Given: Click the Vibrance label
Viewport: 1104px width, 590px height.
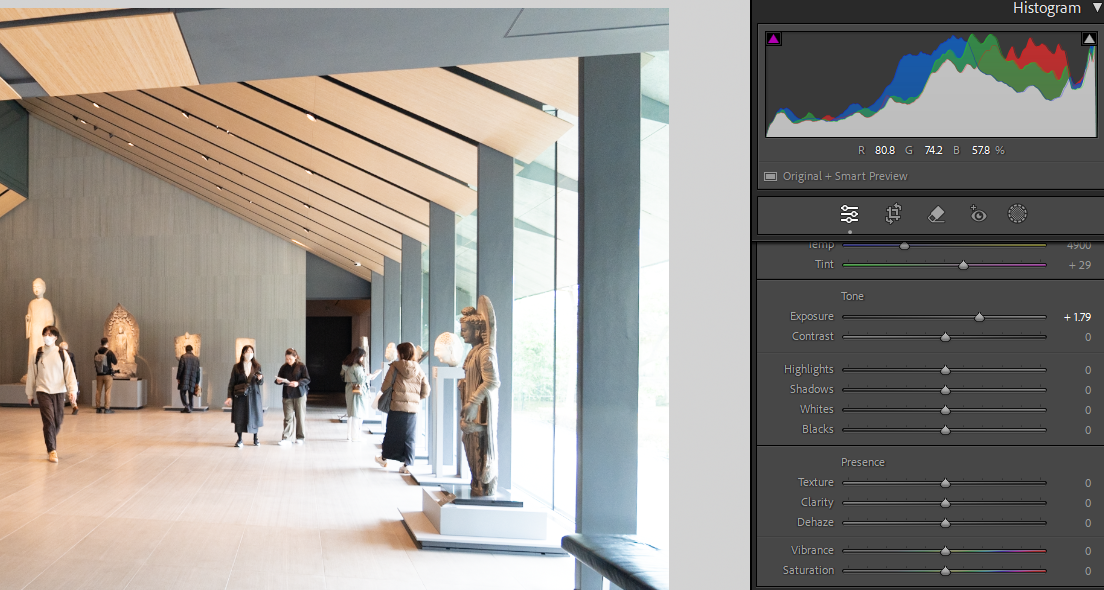Looking at the screenshot, I should (812, 550).
